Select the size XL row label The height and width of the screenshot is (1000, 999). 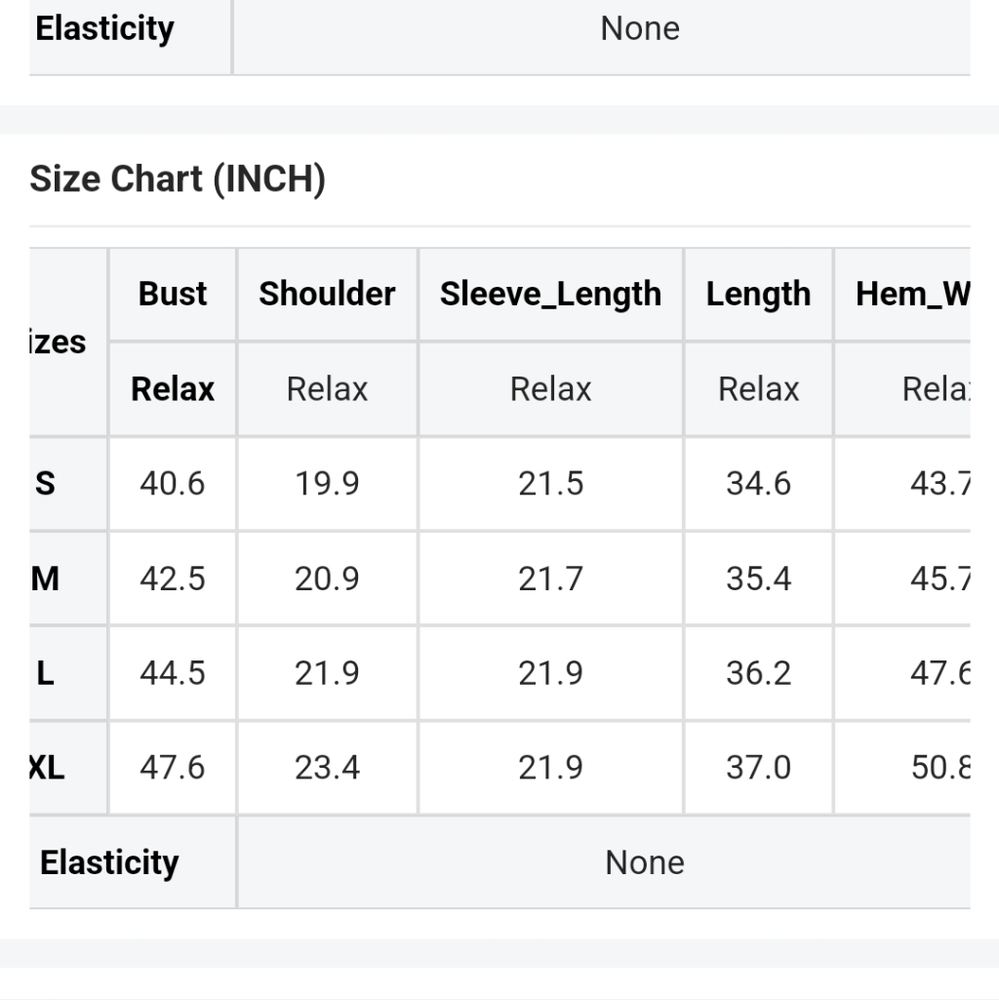46,768
